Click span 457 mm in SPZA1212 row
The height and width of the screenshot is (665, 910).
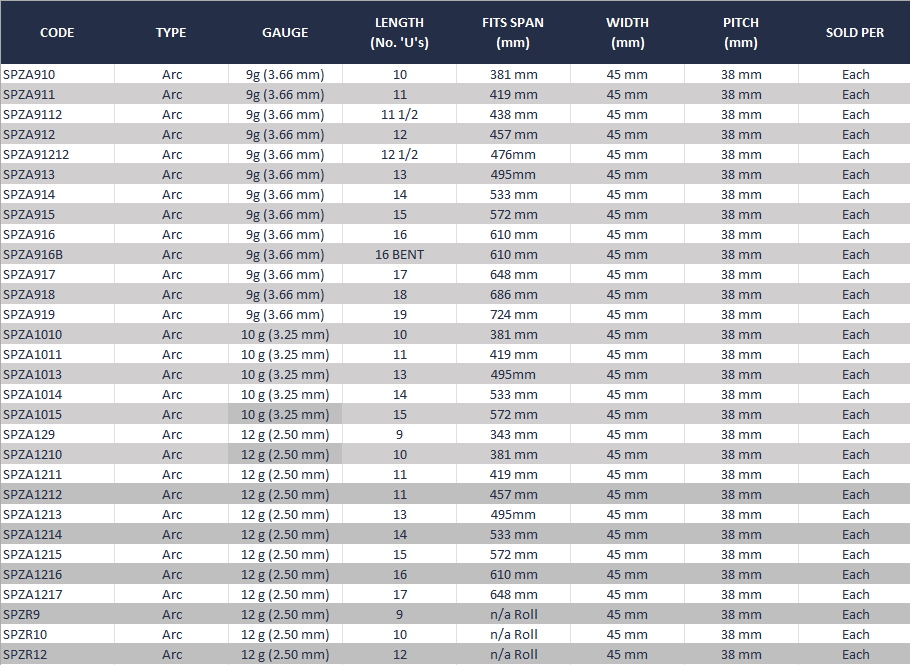pos(513,494)
